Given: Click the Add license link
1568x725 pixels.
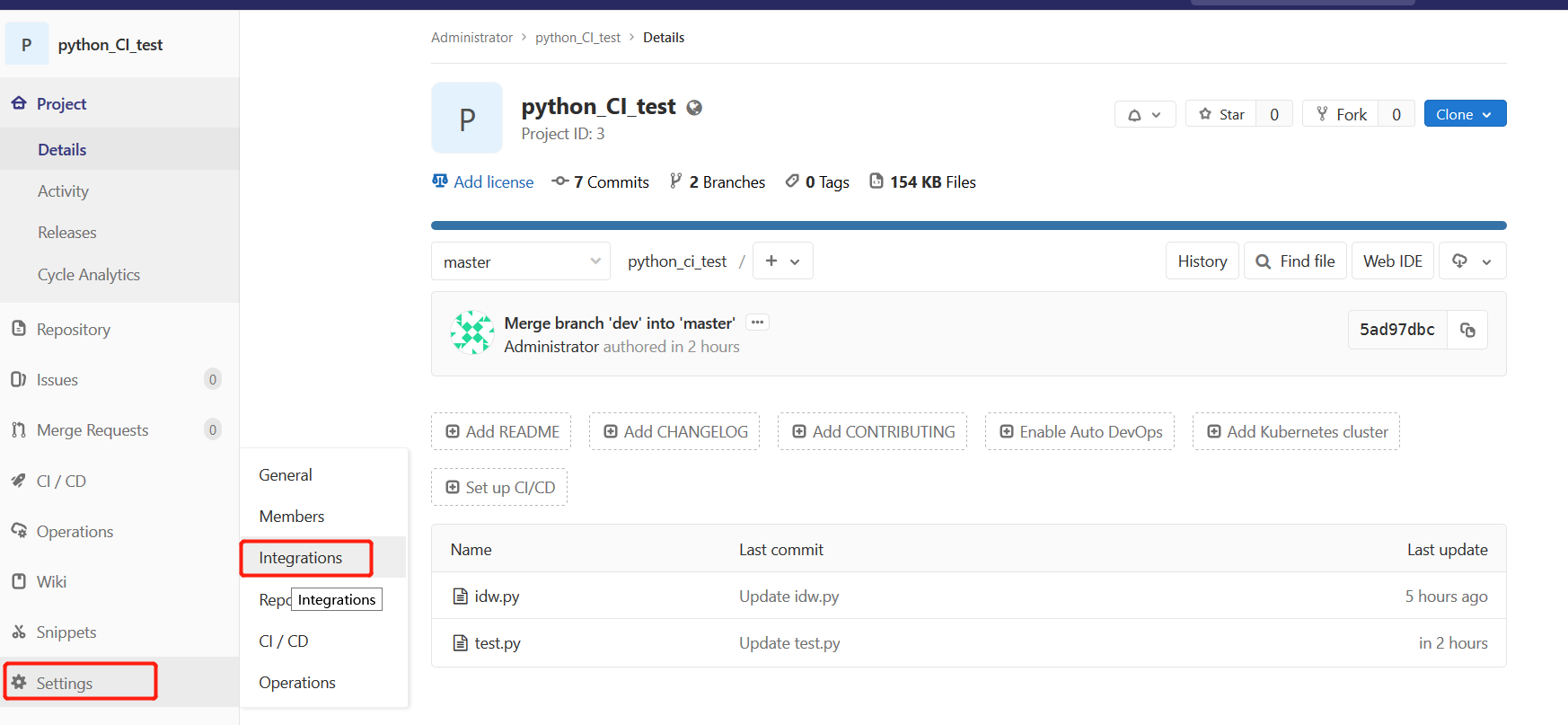Looking at the screenshot, I should point(493,181).
